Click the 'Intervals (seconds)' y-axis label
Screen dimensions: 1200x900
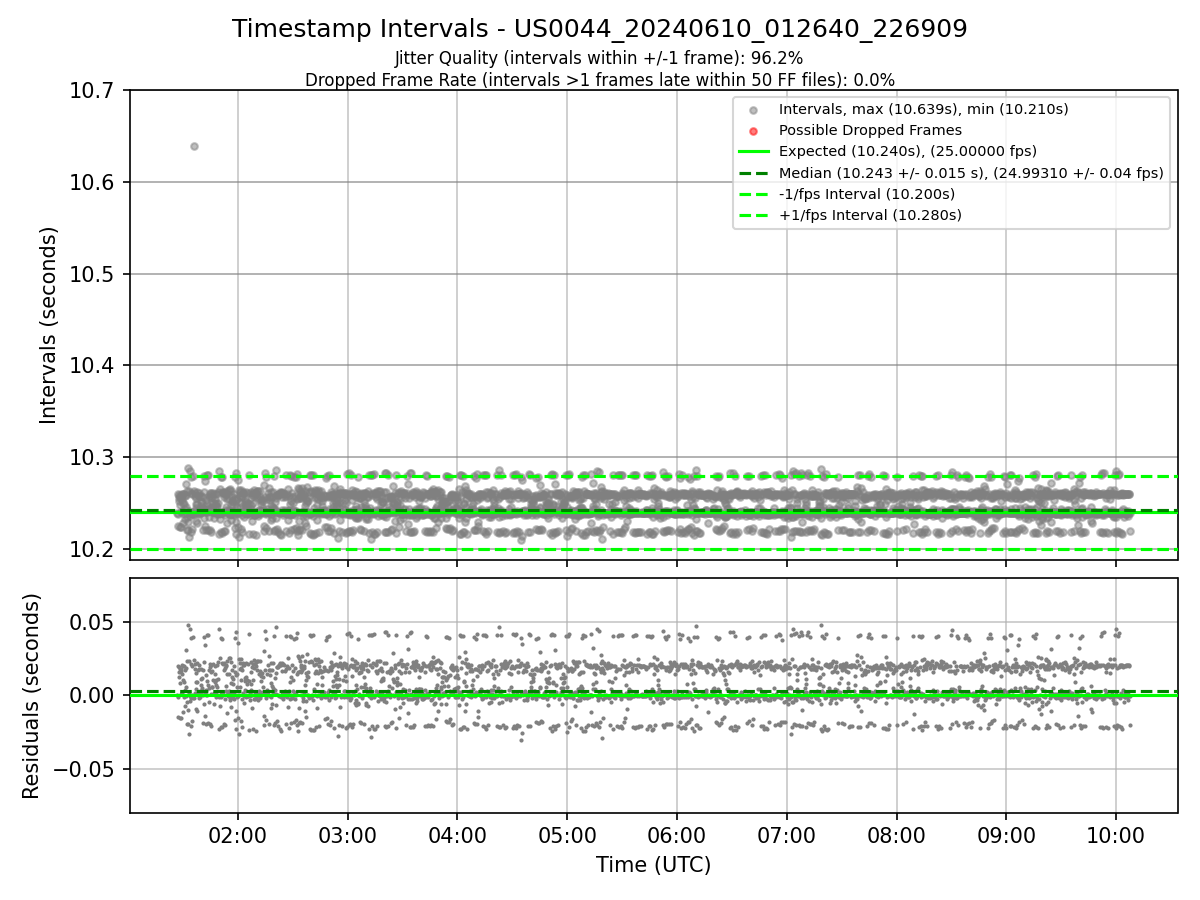pos(49,325)
